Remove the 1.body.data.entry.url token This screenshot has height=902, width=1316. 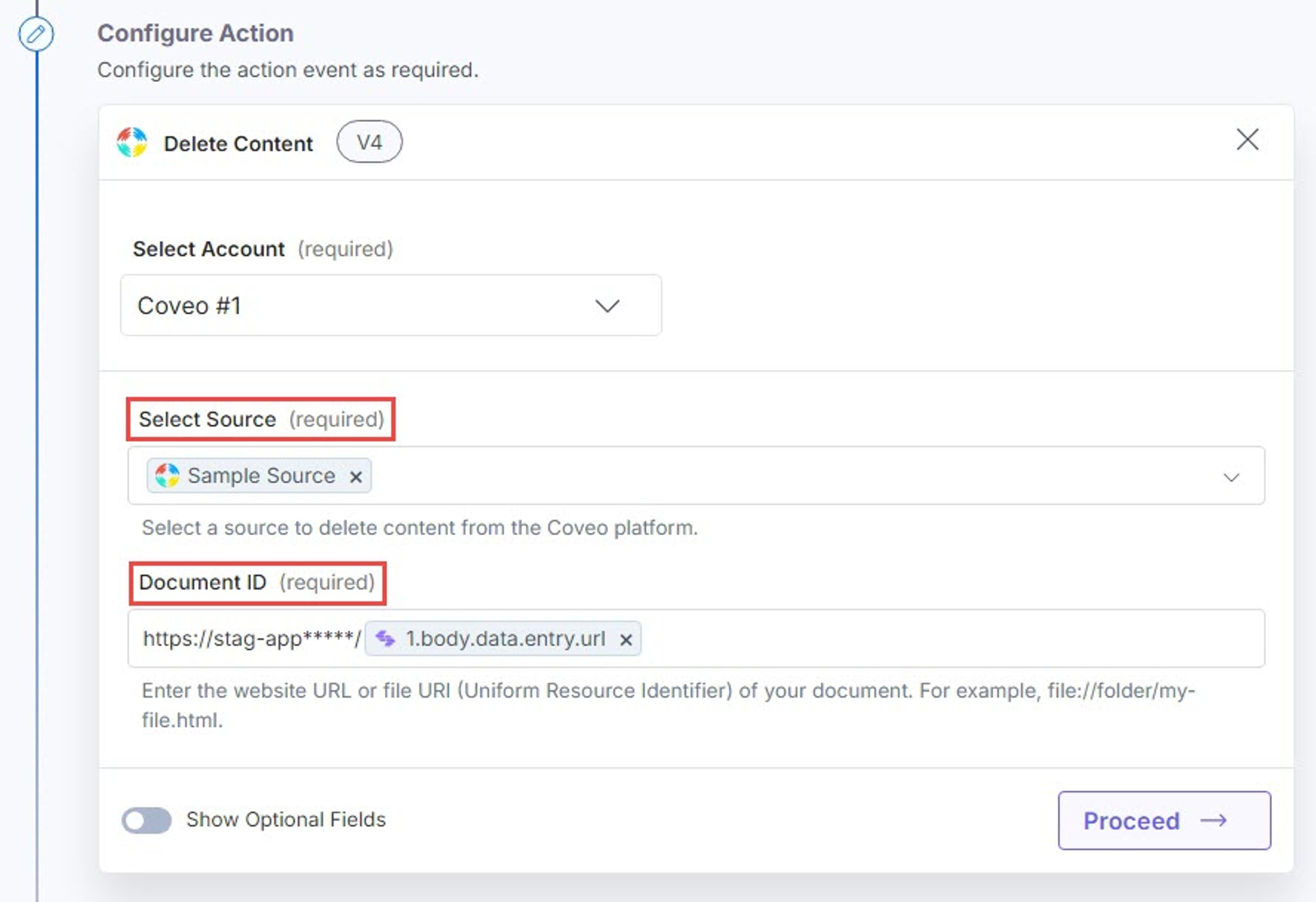626,640
